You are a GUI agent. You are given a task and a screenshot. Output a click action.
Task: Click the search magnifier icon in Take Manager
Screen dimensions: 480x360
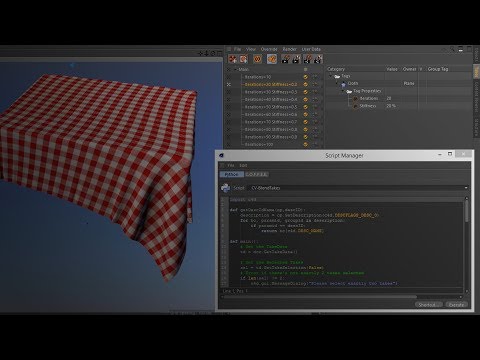pyautogui.click(x=452, y=49)
